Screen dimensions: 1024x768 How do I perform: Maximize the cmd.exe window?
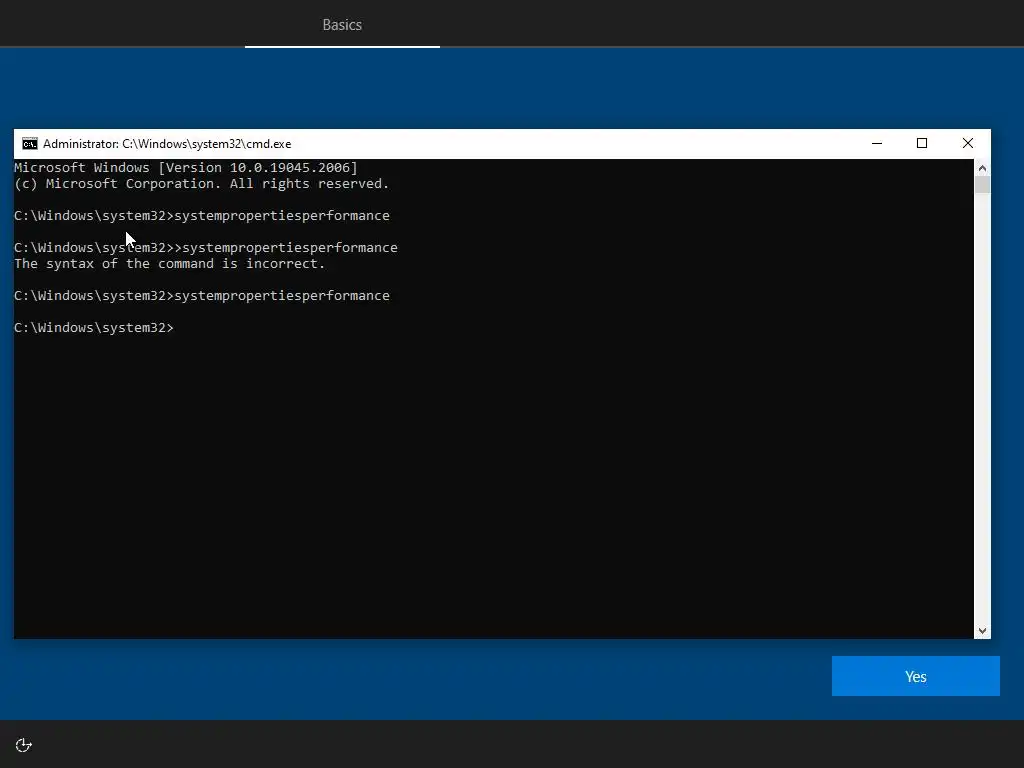921,144
